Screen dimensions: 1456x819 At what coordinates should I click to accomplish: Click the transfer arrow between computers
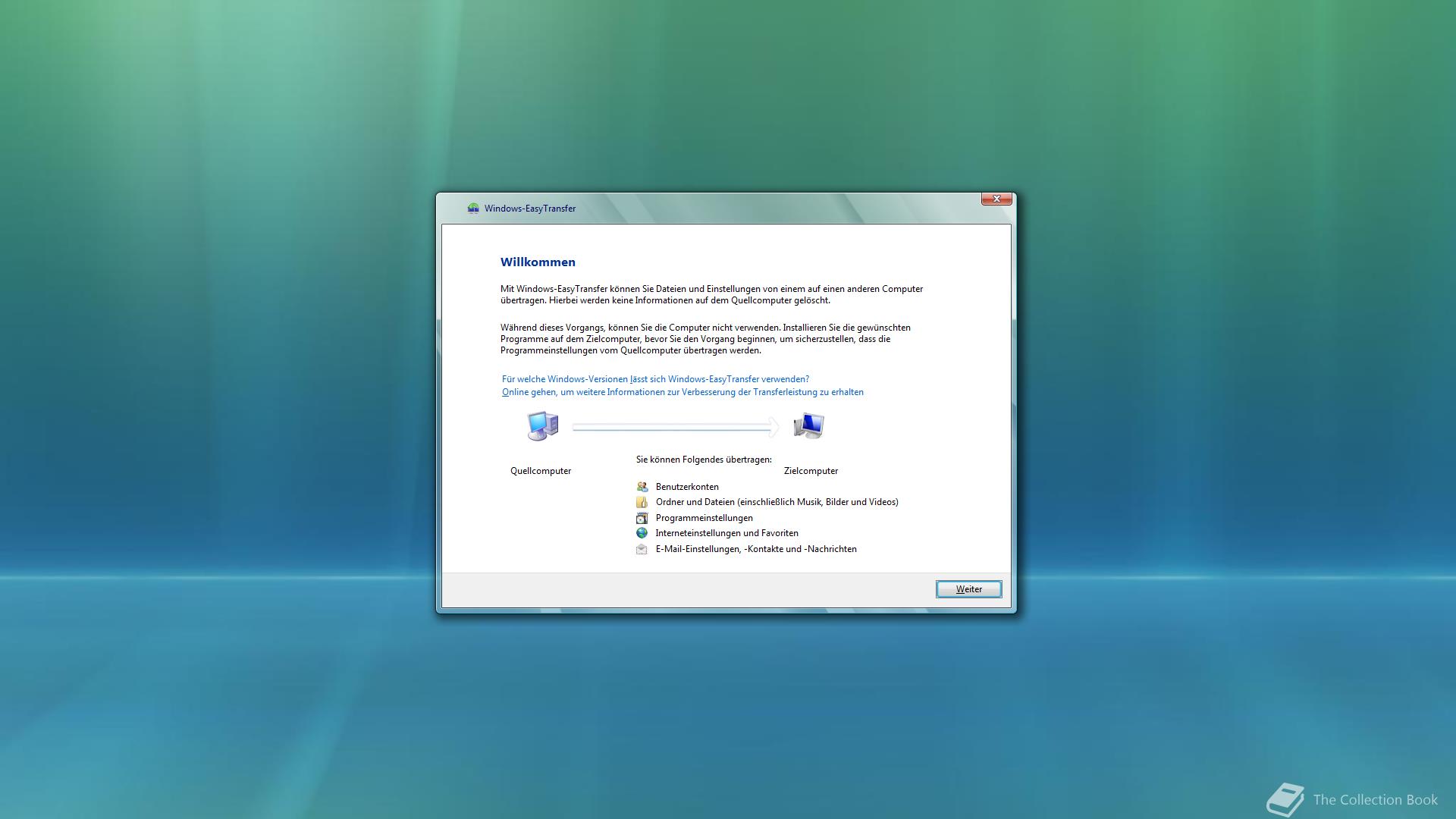[x=675, y=428]
